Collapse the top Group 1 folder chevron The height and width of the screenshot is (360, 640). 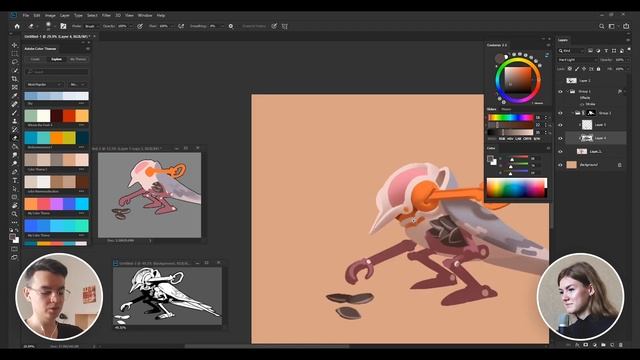(567, 92)
